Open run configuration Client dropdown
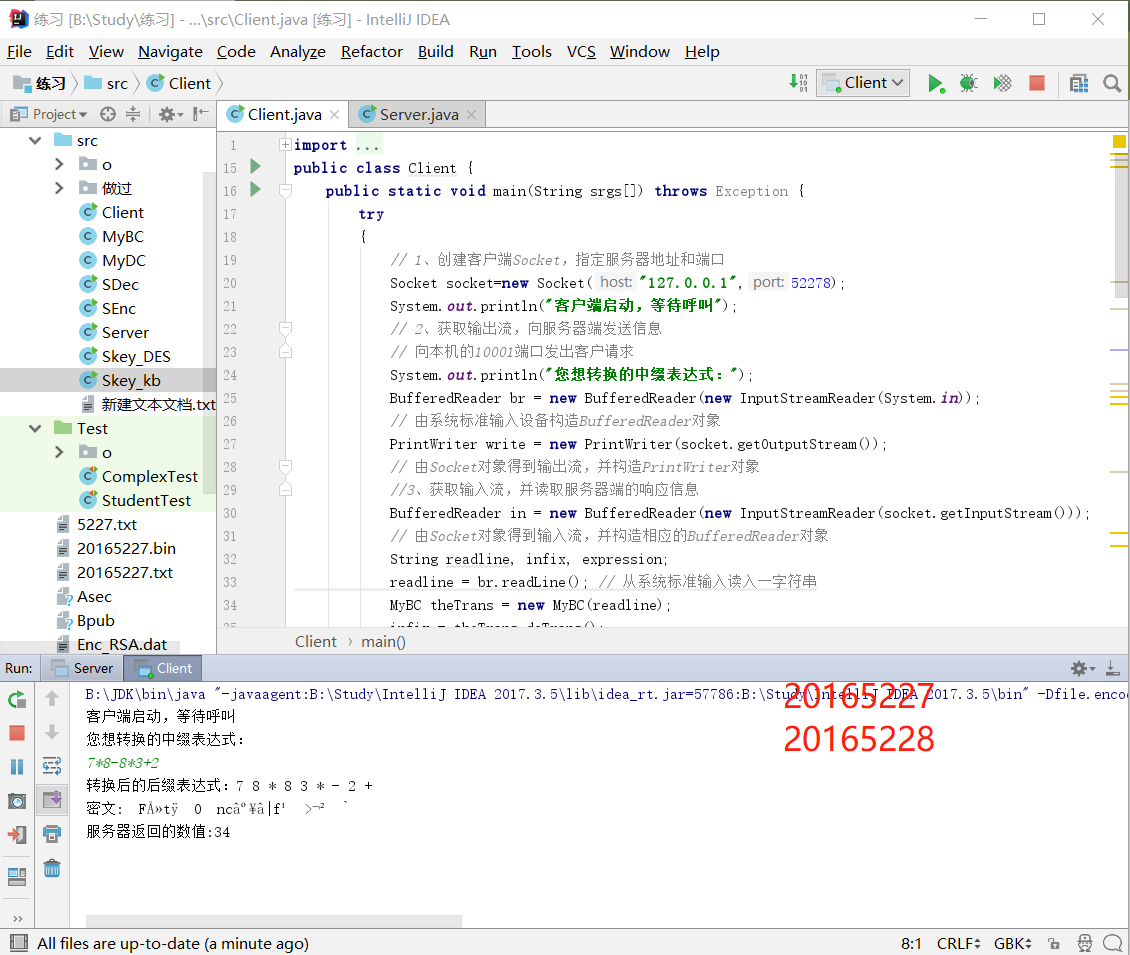 pyautogui.click(x=863, y=83)
